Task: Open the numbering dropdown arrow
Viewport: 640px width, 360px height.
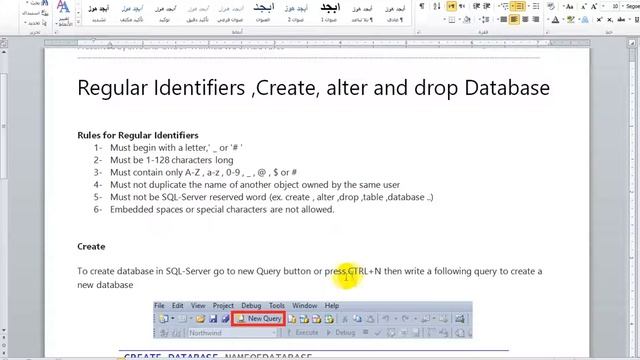Action: tap(513, 6)
